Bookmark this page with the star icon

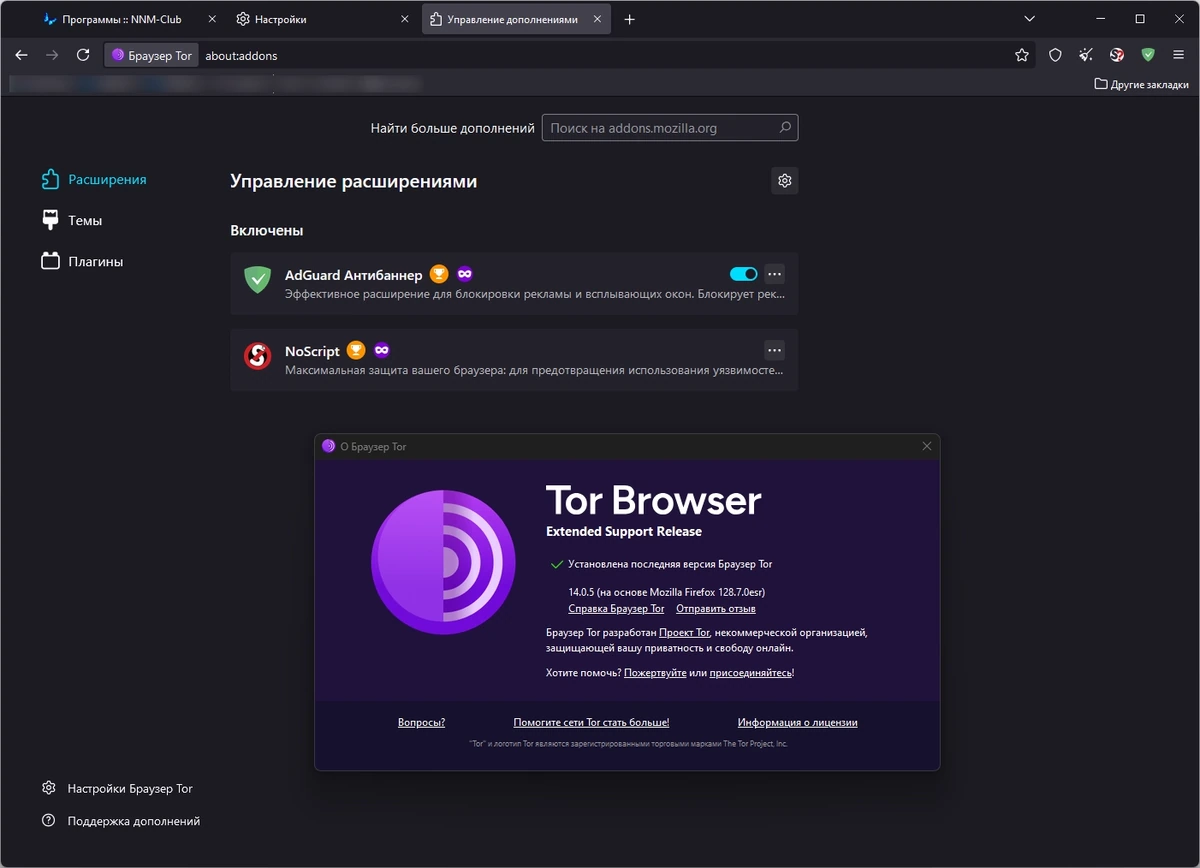[x=1022, y=55]
